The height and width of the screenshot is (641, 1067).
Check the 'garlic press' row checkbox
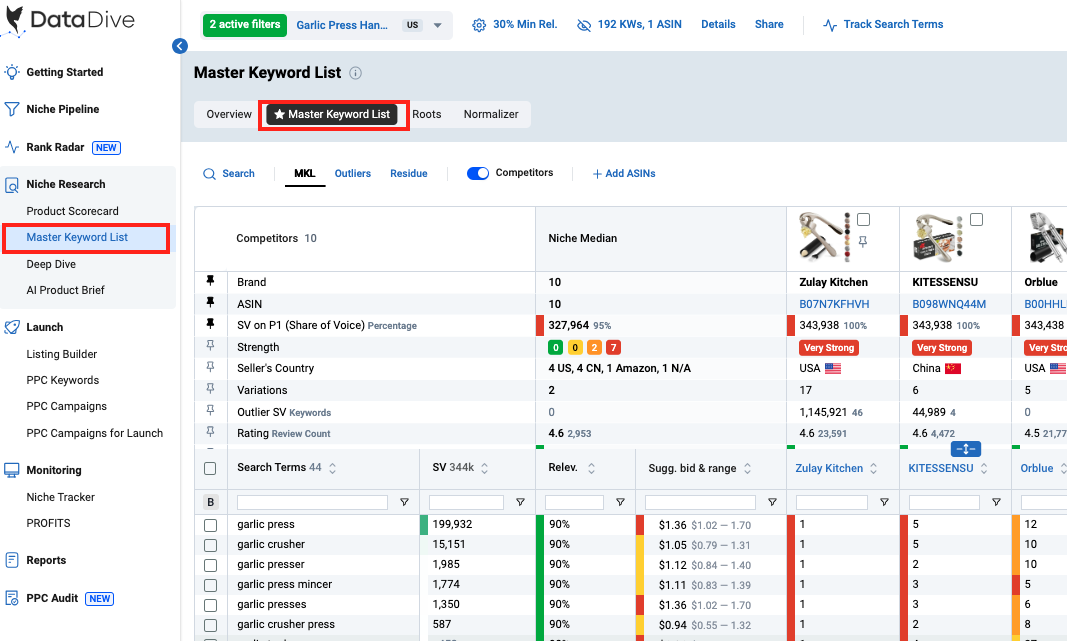(210, 525)
